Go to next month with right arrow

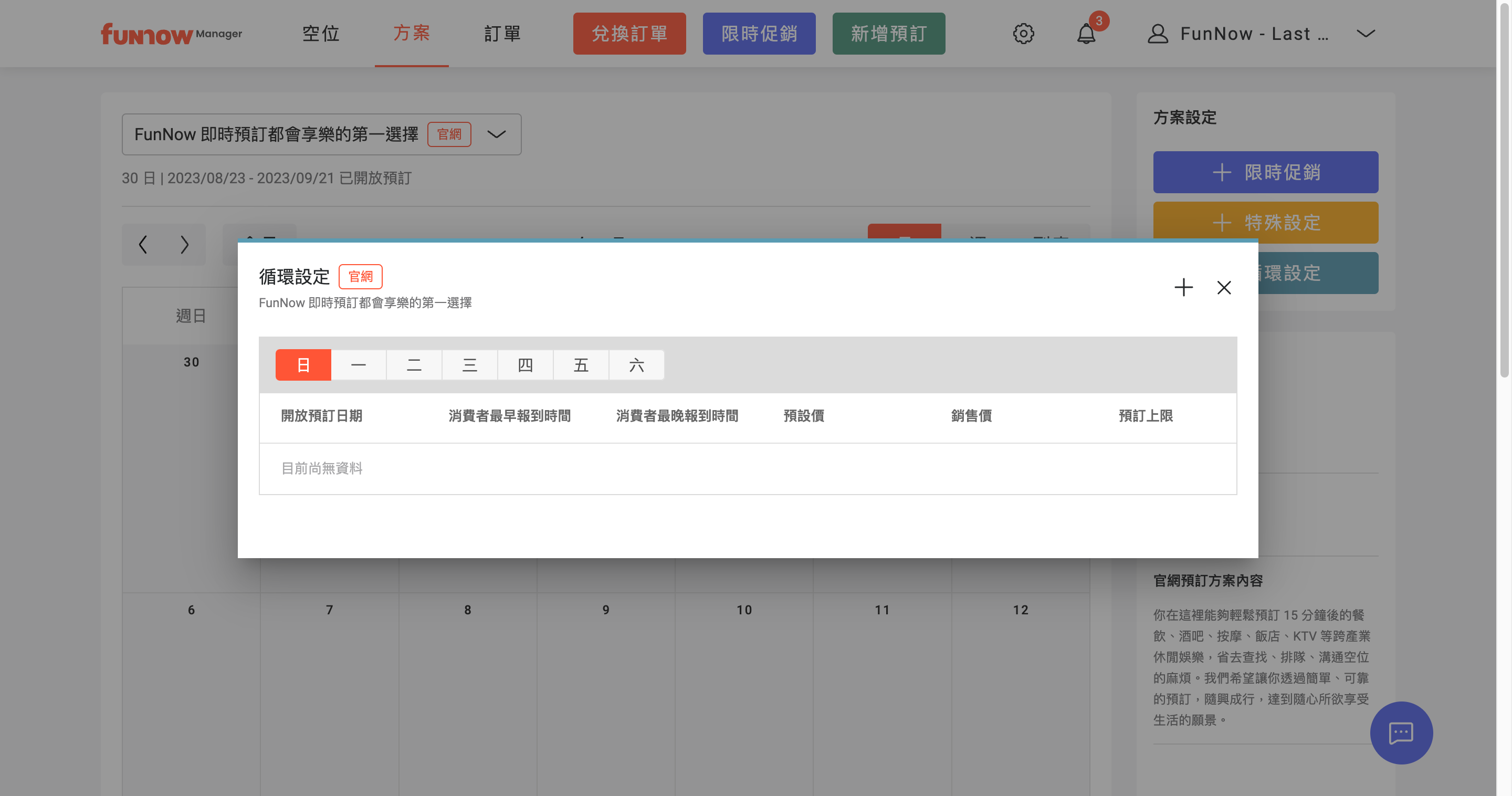[x=184, y=244]
